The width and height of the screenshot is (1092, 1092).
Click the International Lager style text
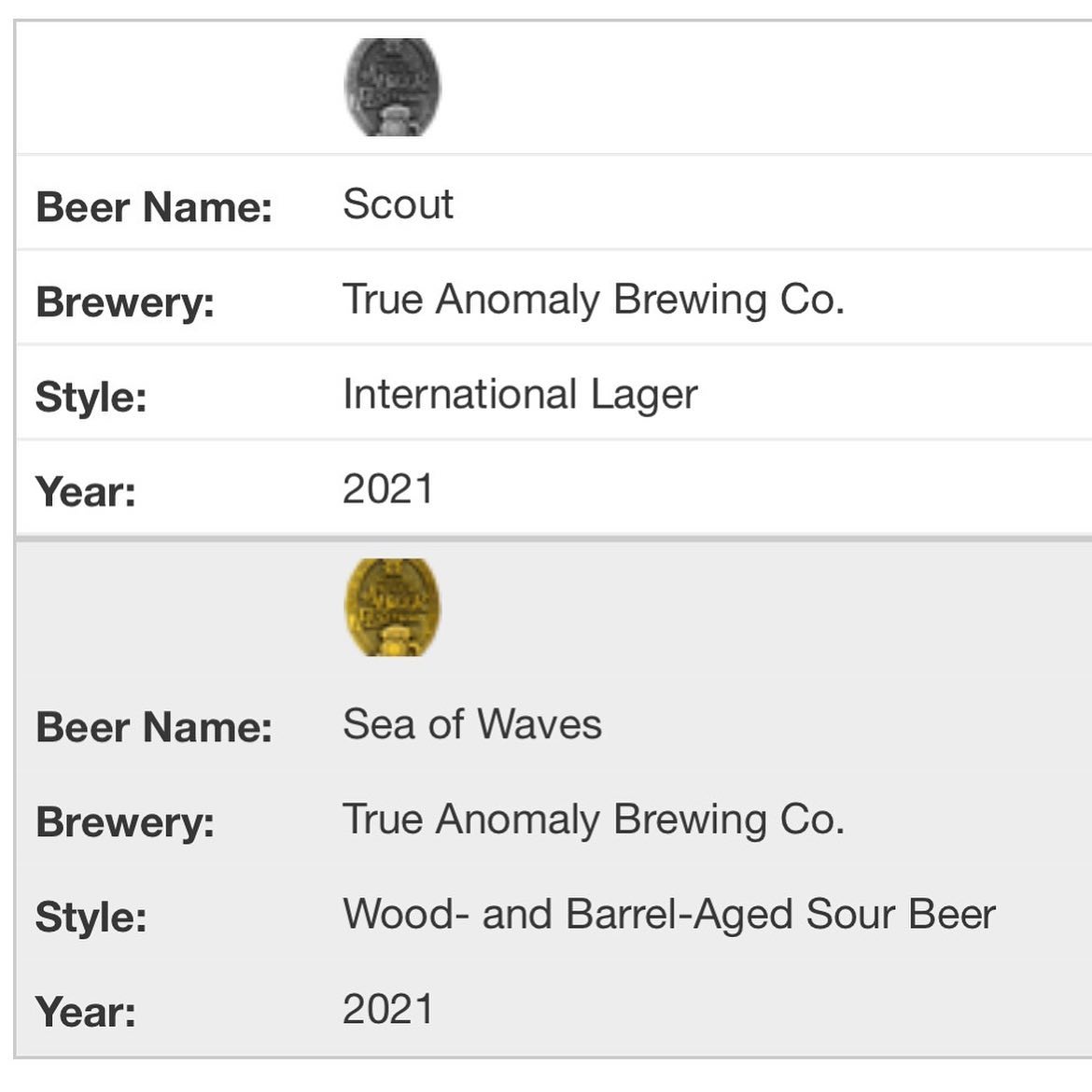(520, 395)
